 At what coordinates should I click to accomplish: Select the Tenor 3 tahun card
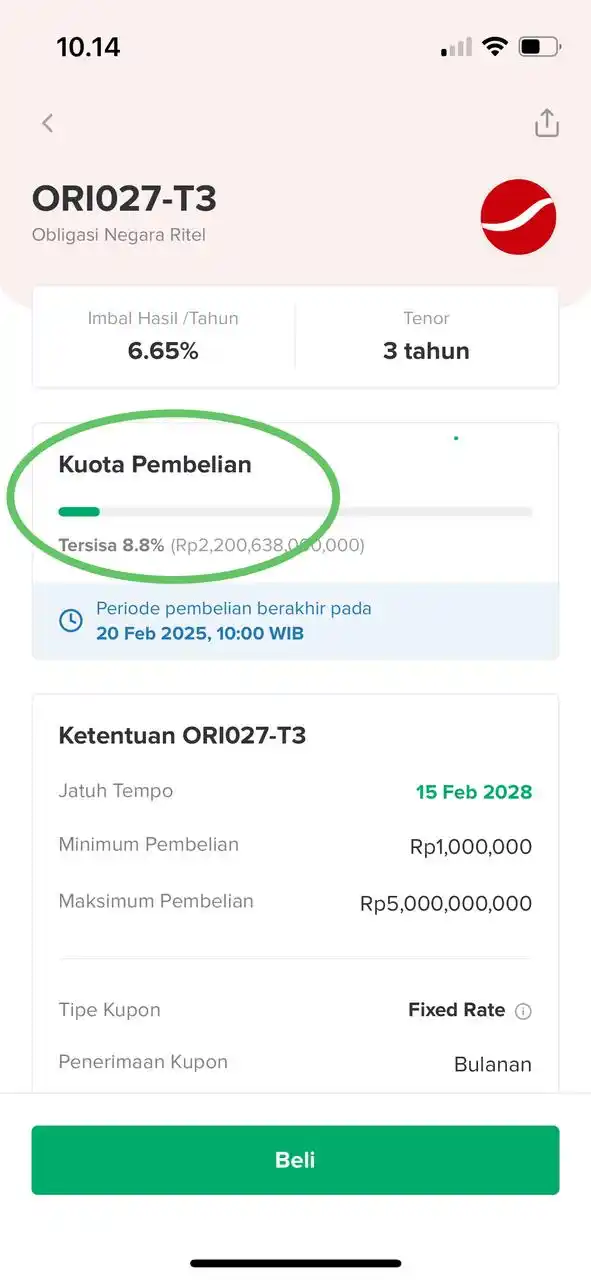[x=426, y=336]
